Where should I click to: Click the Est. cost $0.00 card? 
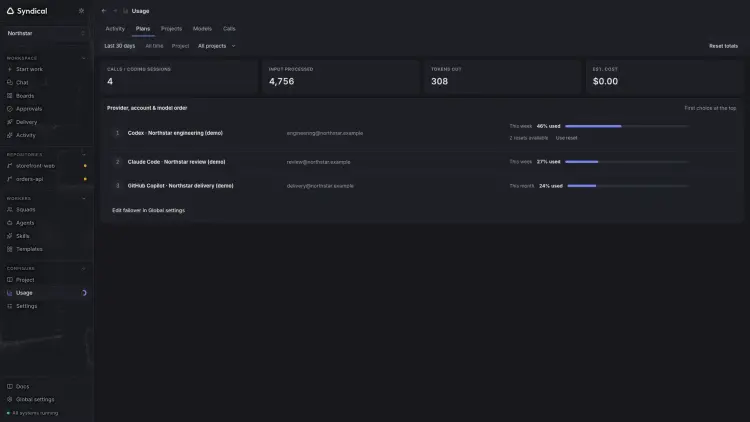[664, 77]
